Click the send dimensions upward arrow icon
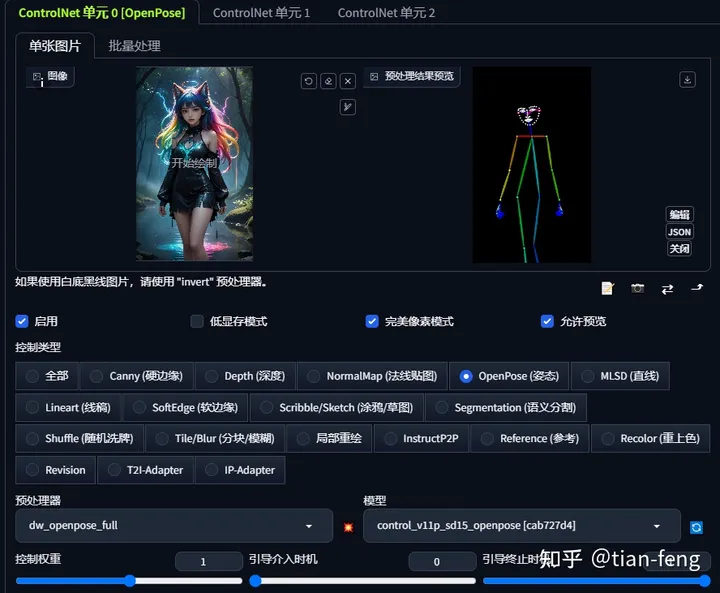 697,288
